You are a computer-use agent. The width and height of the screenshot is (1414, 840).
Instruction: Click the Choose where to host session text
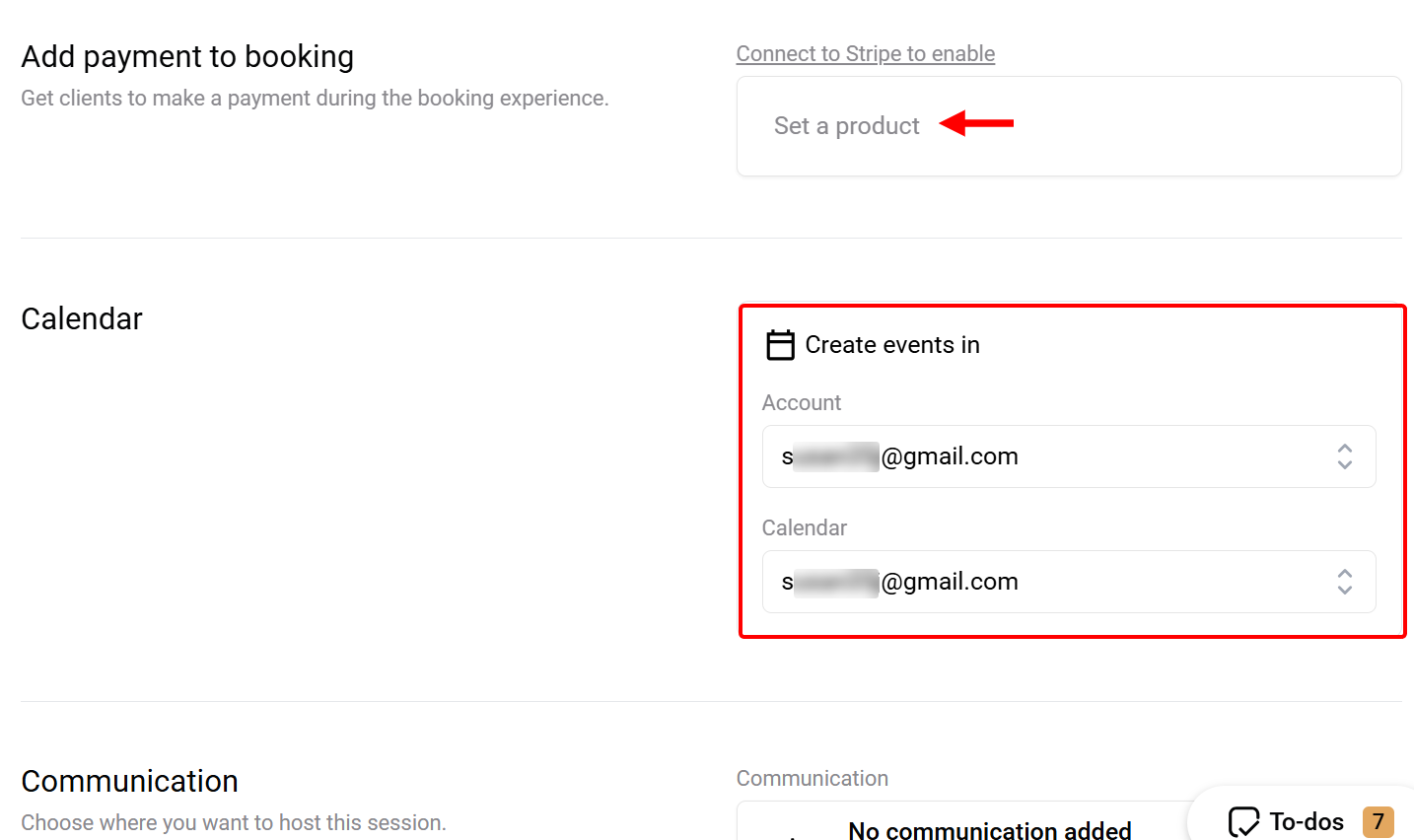tap(234, 822)
